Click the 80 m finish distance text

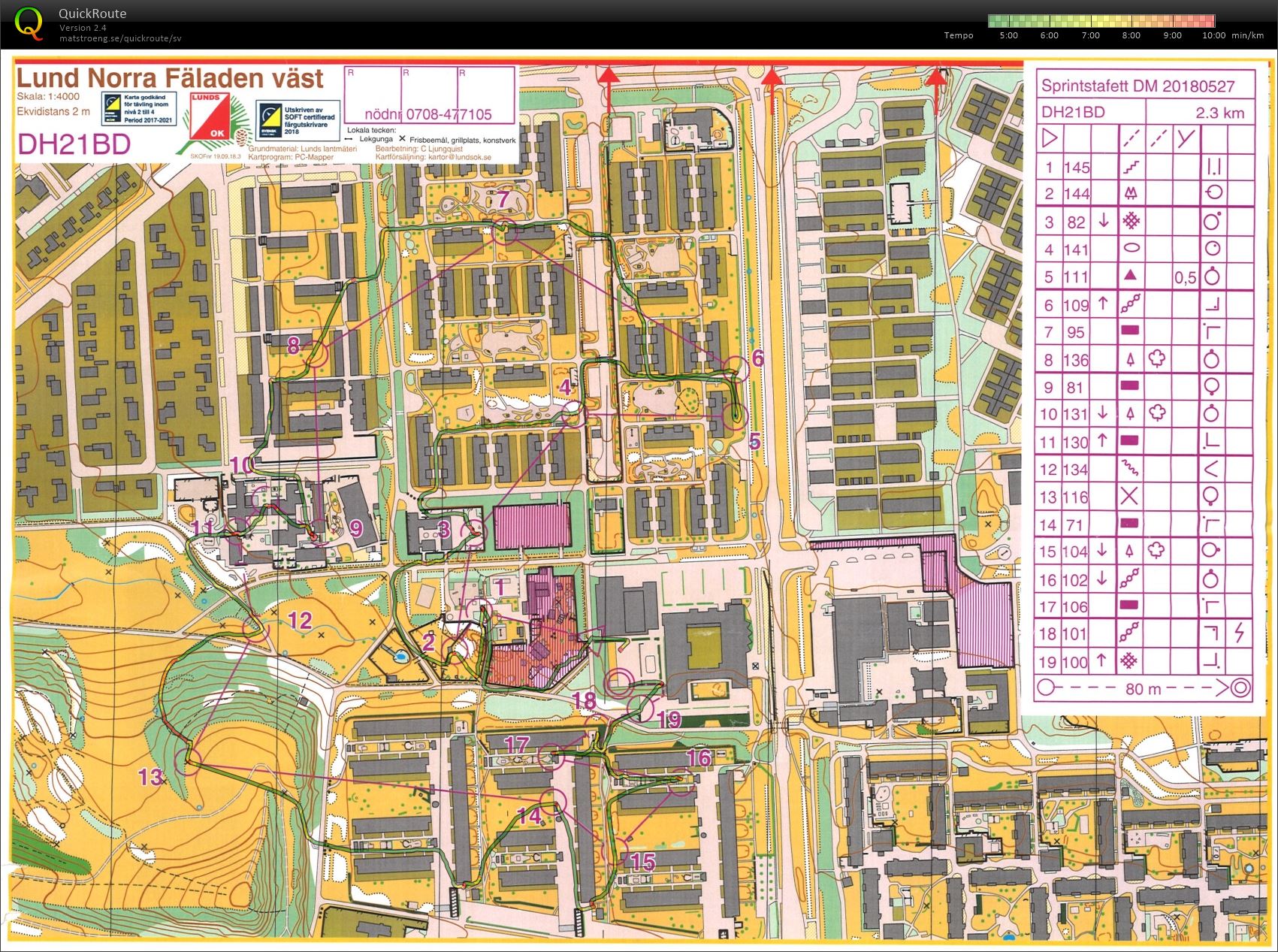(x=1143, y=688)
